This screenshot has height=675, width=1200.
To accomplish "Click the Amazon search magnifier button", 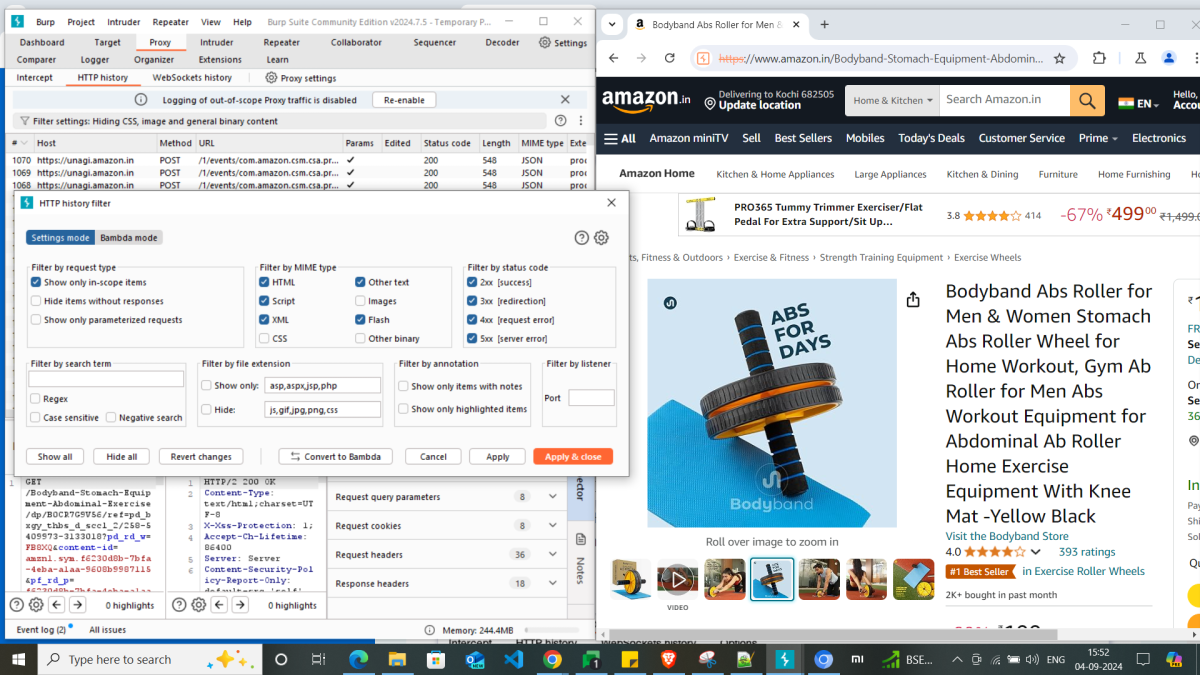I will 1085,100.
